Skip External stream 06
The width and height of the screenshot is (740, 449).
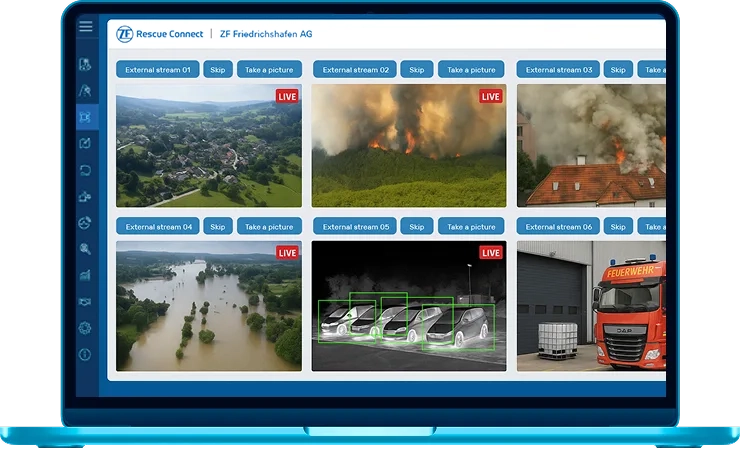618,226
